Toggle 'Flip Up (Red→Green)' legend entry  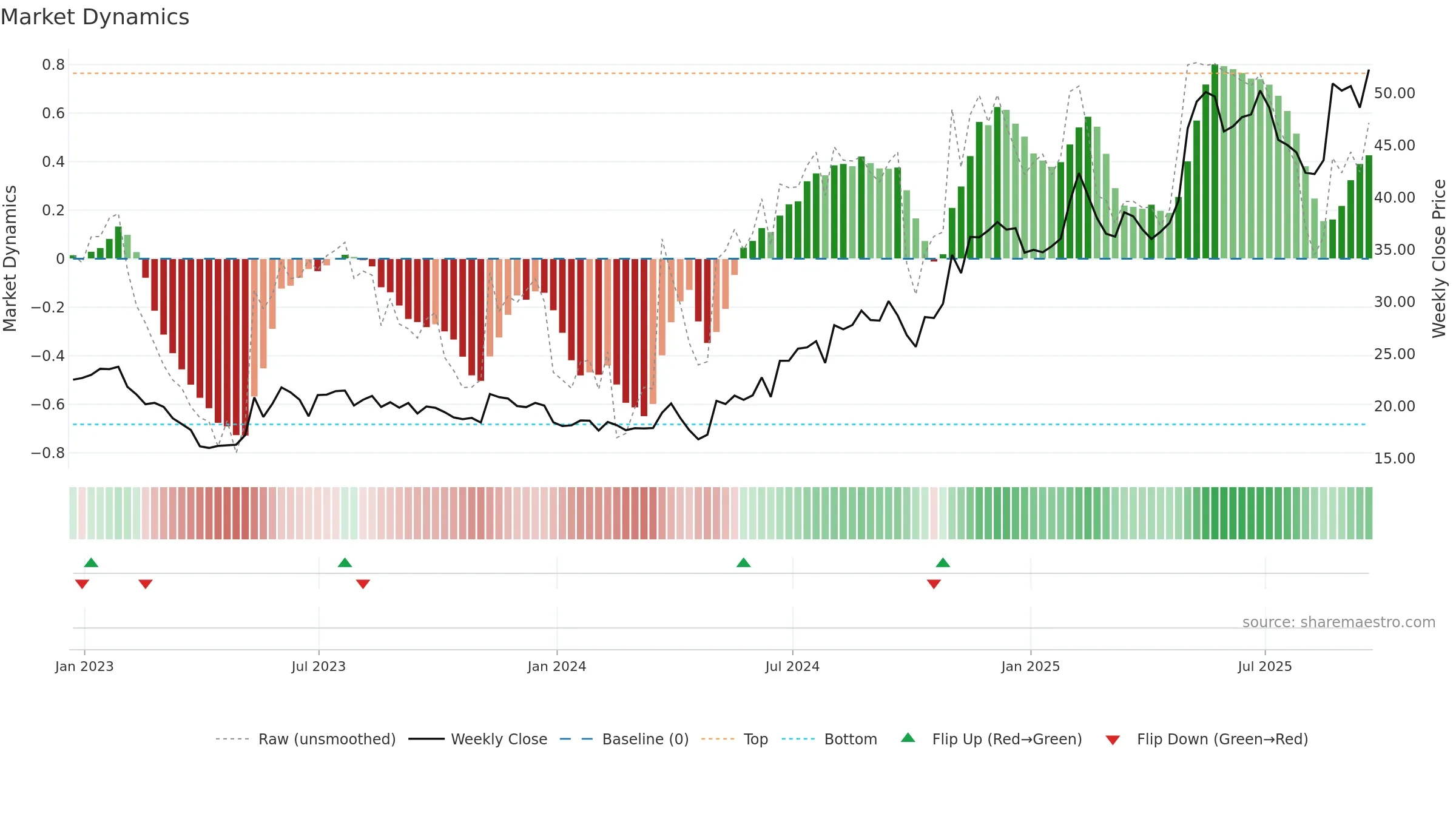(991, 739)
